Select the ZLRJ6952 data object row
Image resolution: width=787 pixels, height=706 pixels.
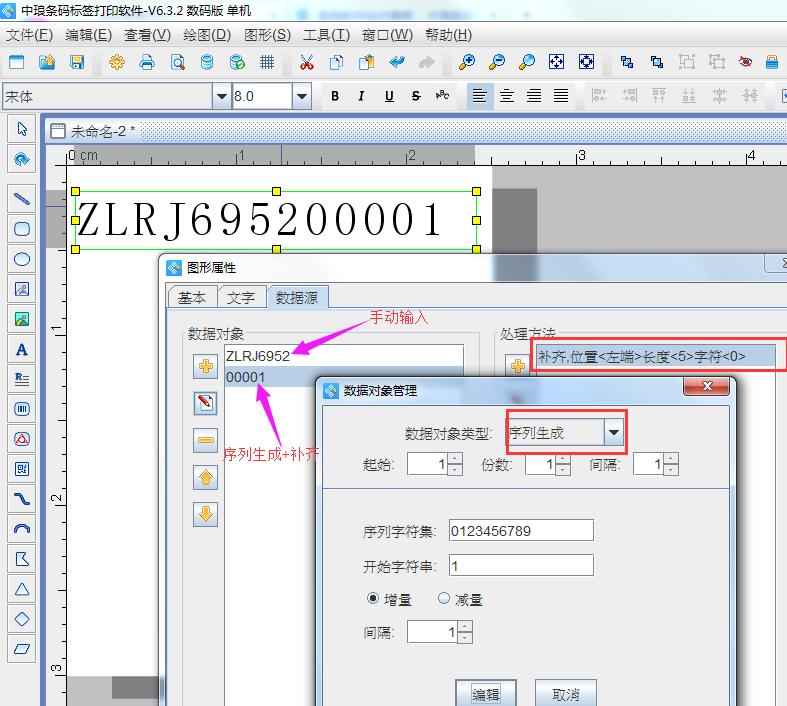point(344,356)
